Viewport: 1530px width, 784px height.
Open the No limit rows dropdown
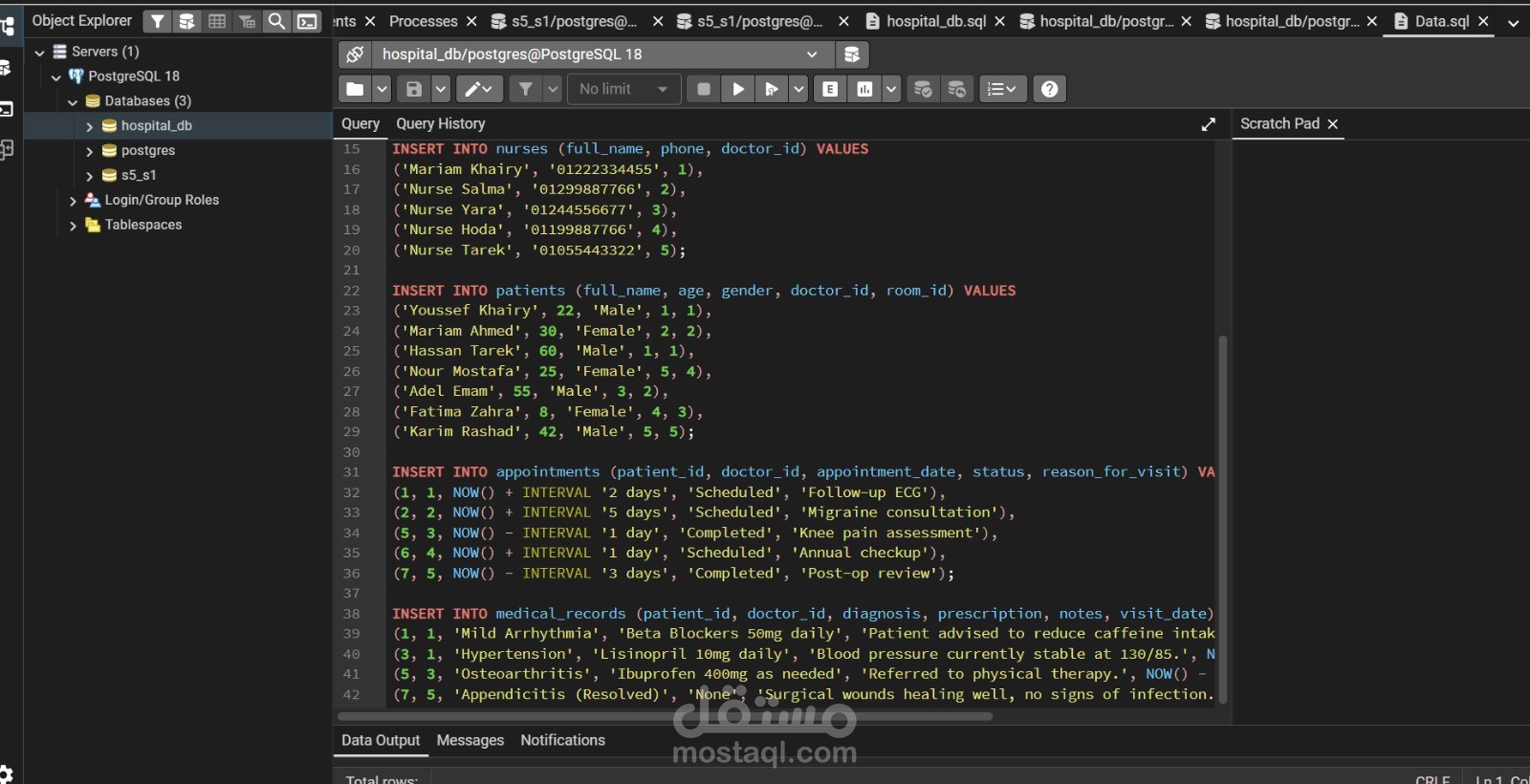coord(623,89)
